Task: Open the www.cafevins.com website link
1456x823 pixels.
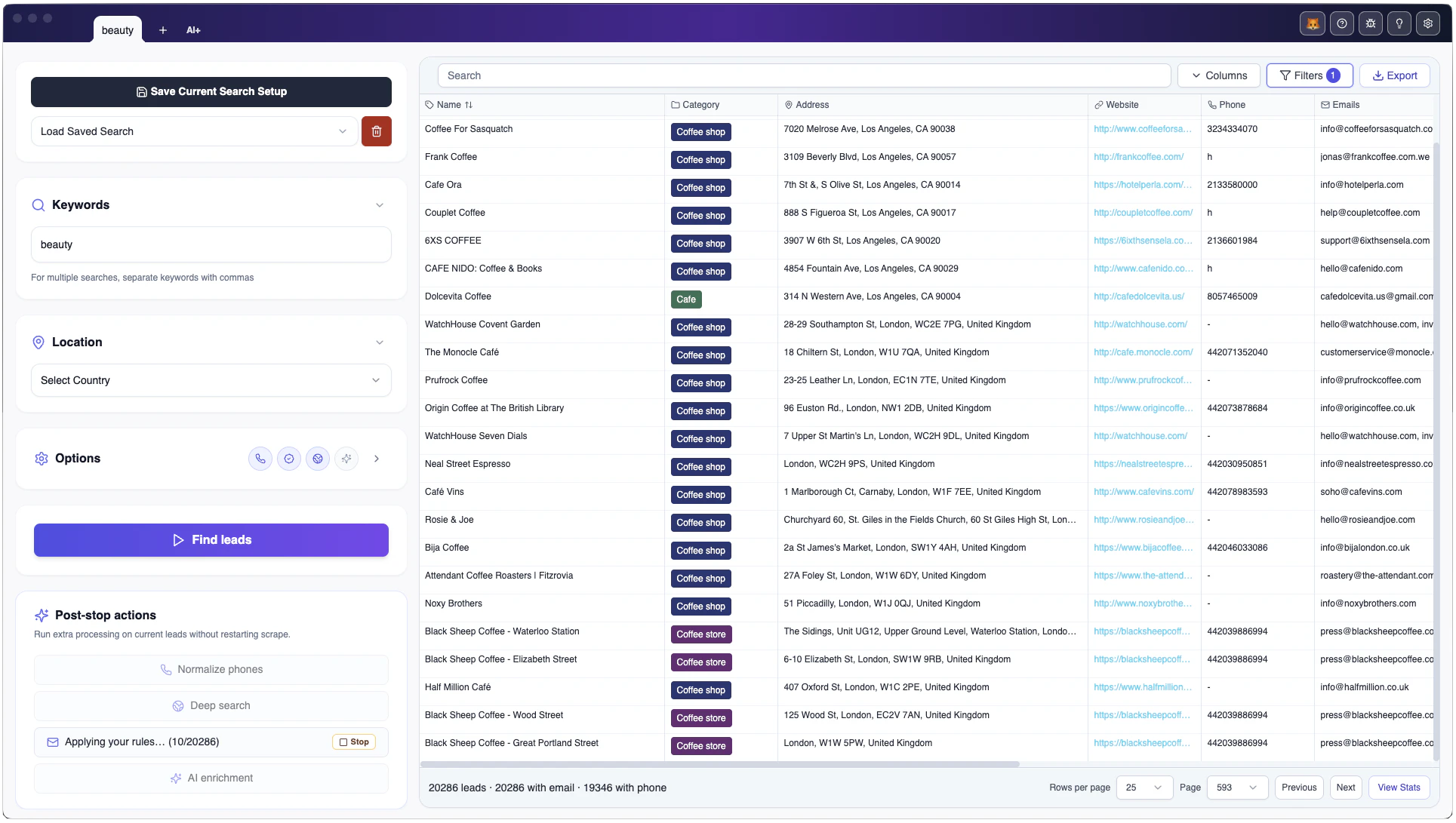Action: point(1144,492)
